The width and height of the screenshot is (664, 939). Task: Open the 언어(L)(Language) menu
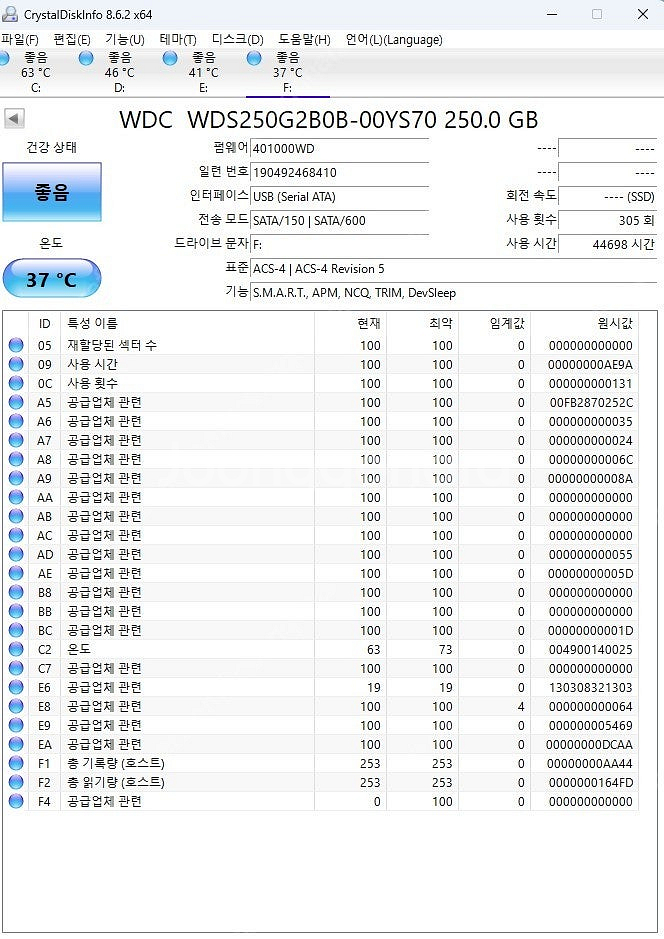coord(394,40)
